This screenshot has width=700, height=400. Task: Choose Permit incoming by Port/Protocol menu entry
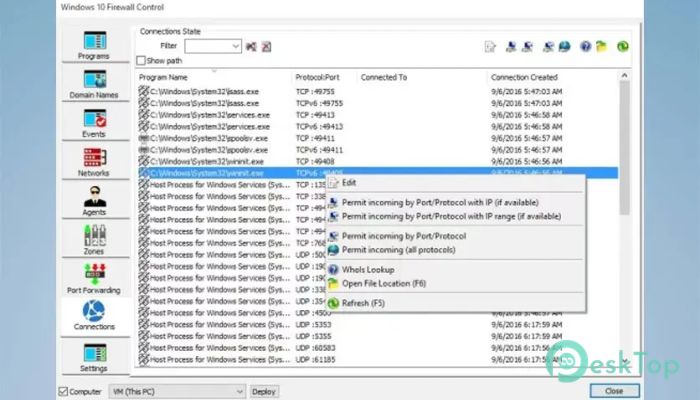[455, 236]
